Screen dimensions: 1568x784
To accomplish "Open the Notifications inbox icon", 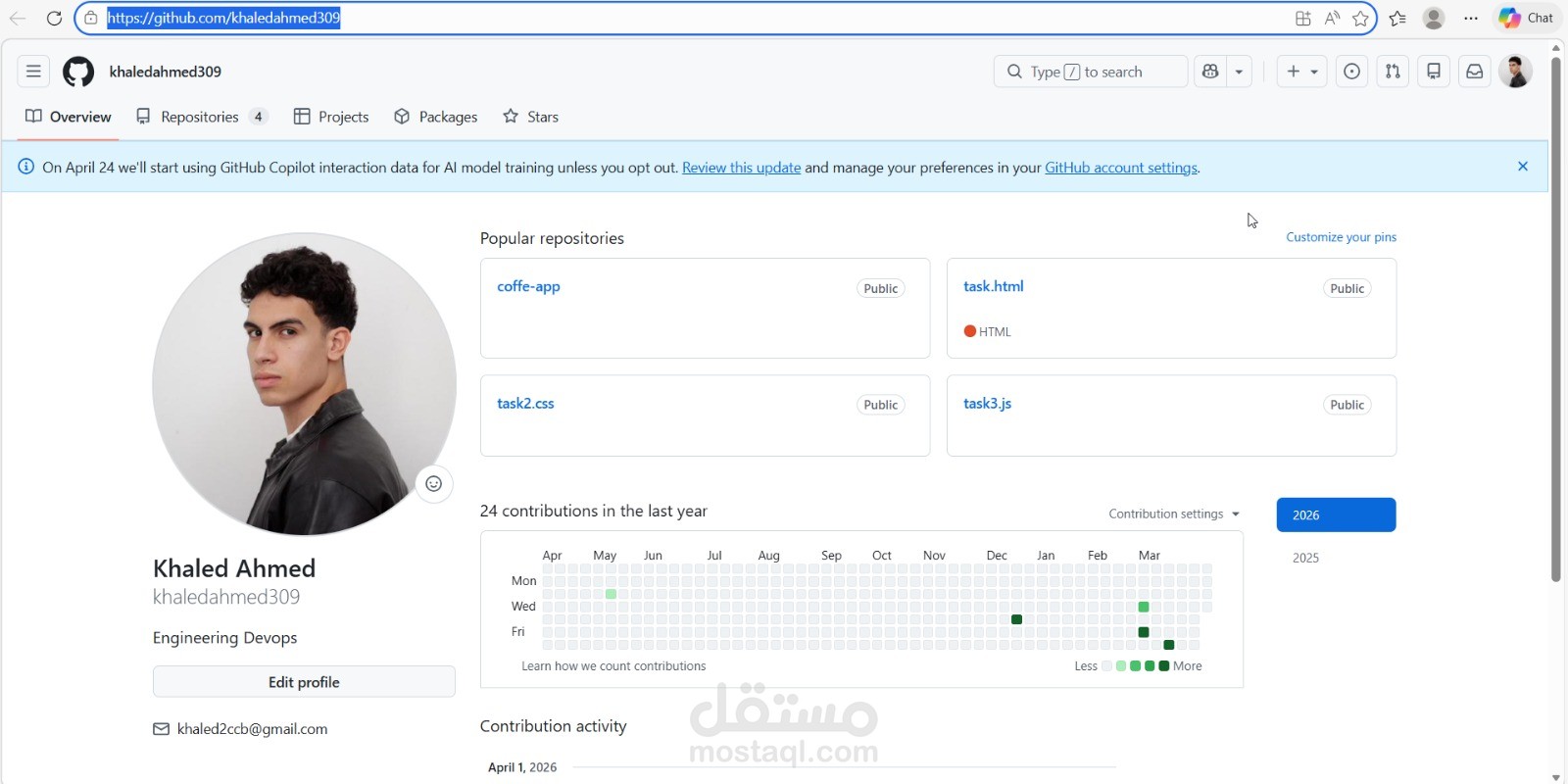I will (1474, 72).
